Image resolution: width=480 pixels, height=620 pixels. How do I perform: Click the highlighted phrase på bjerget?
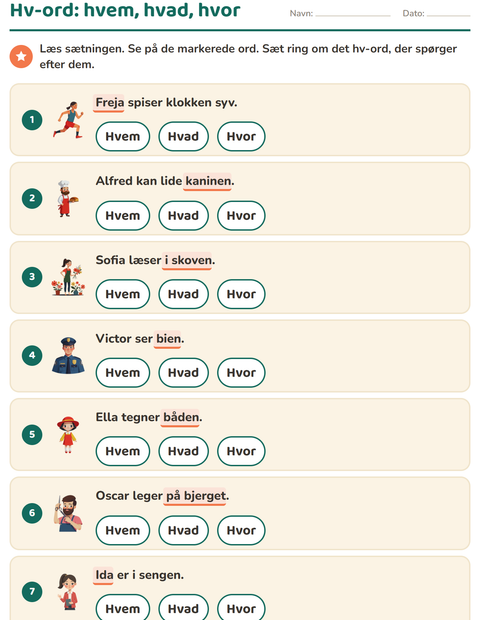195,496
